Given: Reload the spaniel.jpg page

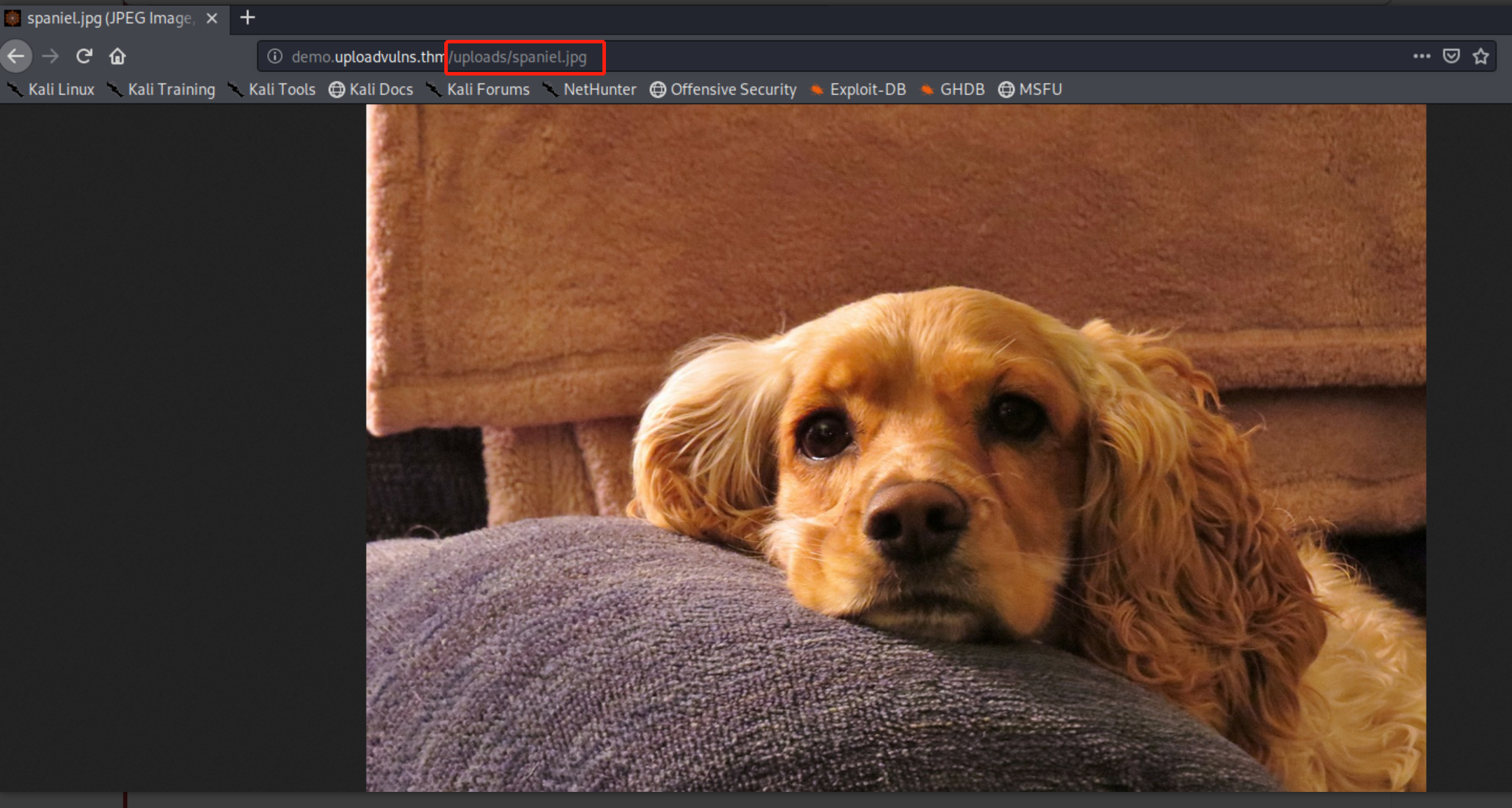Looking at the screenshot, I should point(84,56).
